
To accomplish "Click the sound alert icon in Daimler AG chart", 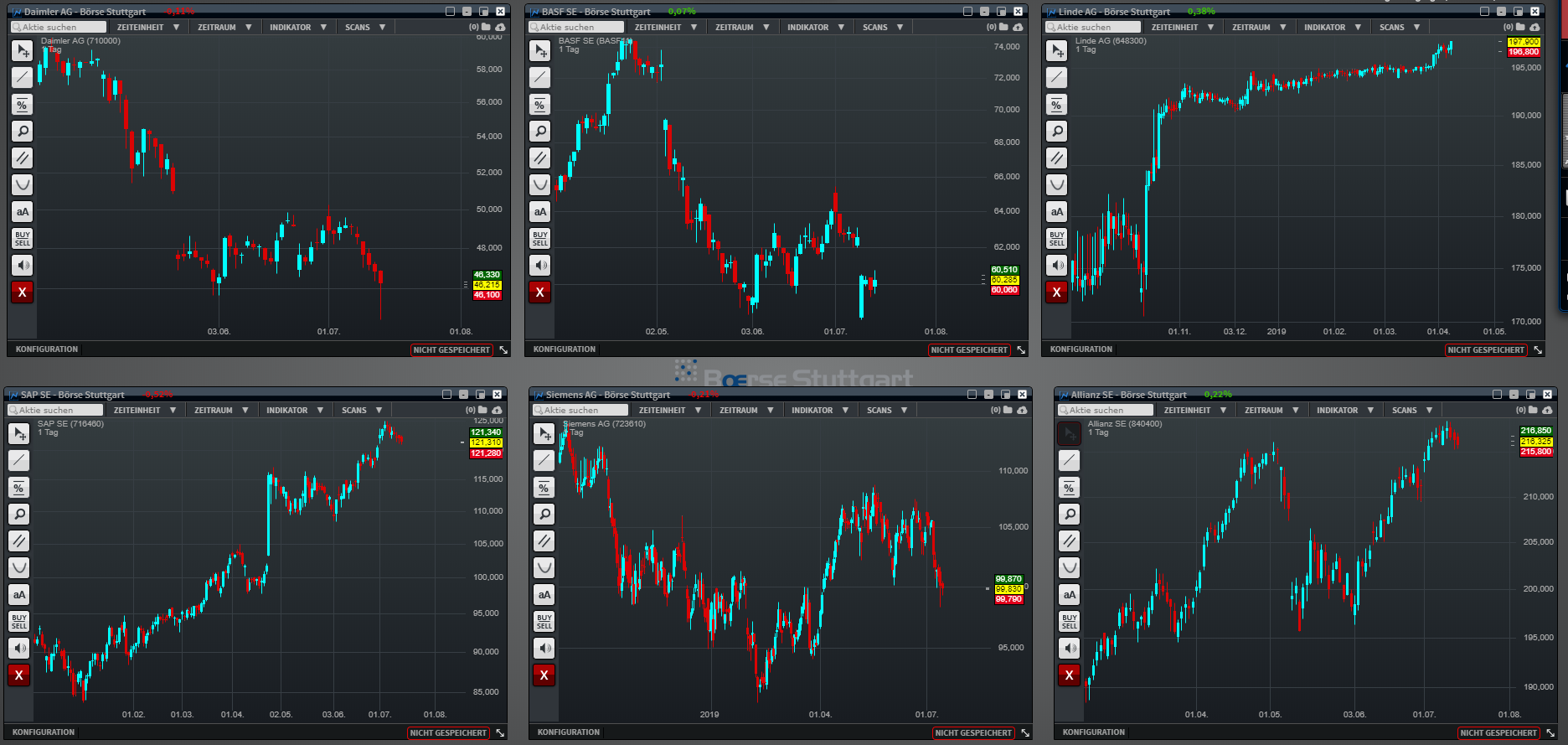I will click(x=23, y=265).
